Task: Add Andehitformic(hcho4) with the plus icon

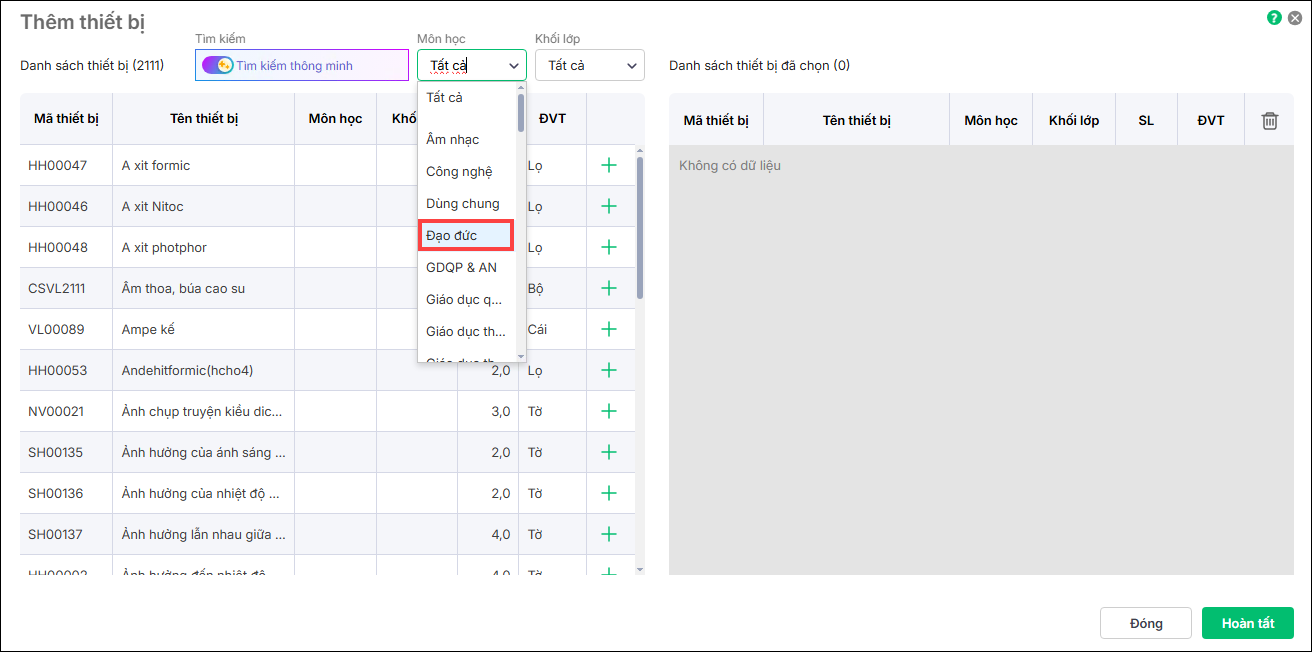Action: click(x=608, y=371)
